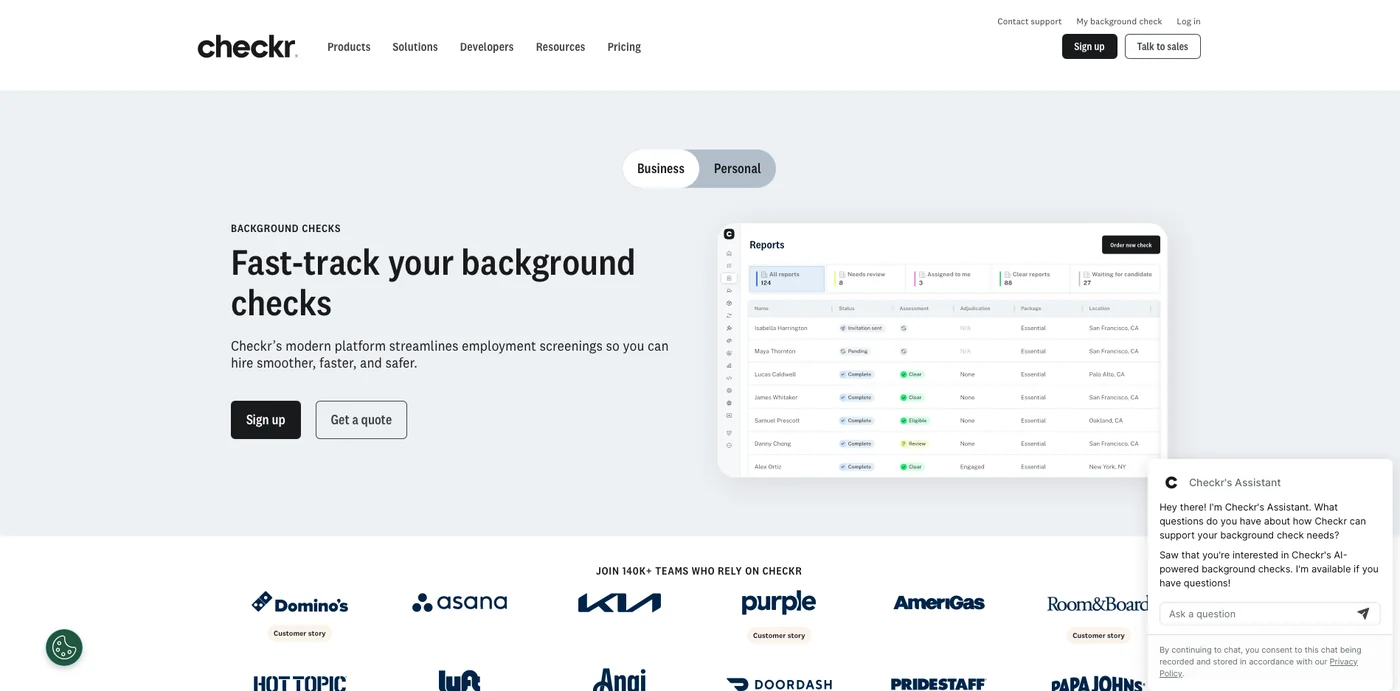The width and height of the screenshot is (1400, 691).
Task: Click Order new check in preview
Action: point(1131,245)
